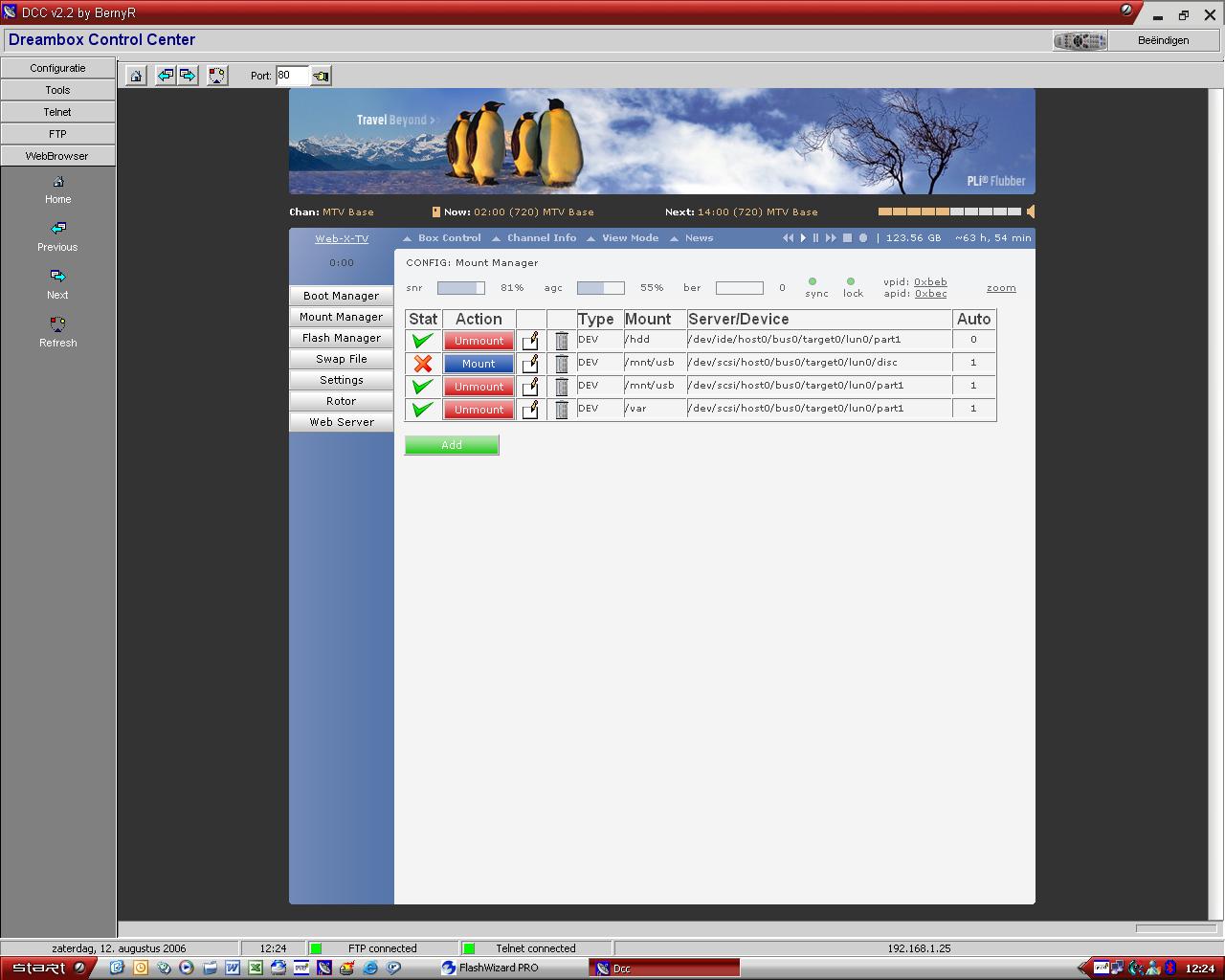Open Swap File settings
Screen dimensions: 1225x980
(x=342, y=359)
